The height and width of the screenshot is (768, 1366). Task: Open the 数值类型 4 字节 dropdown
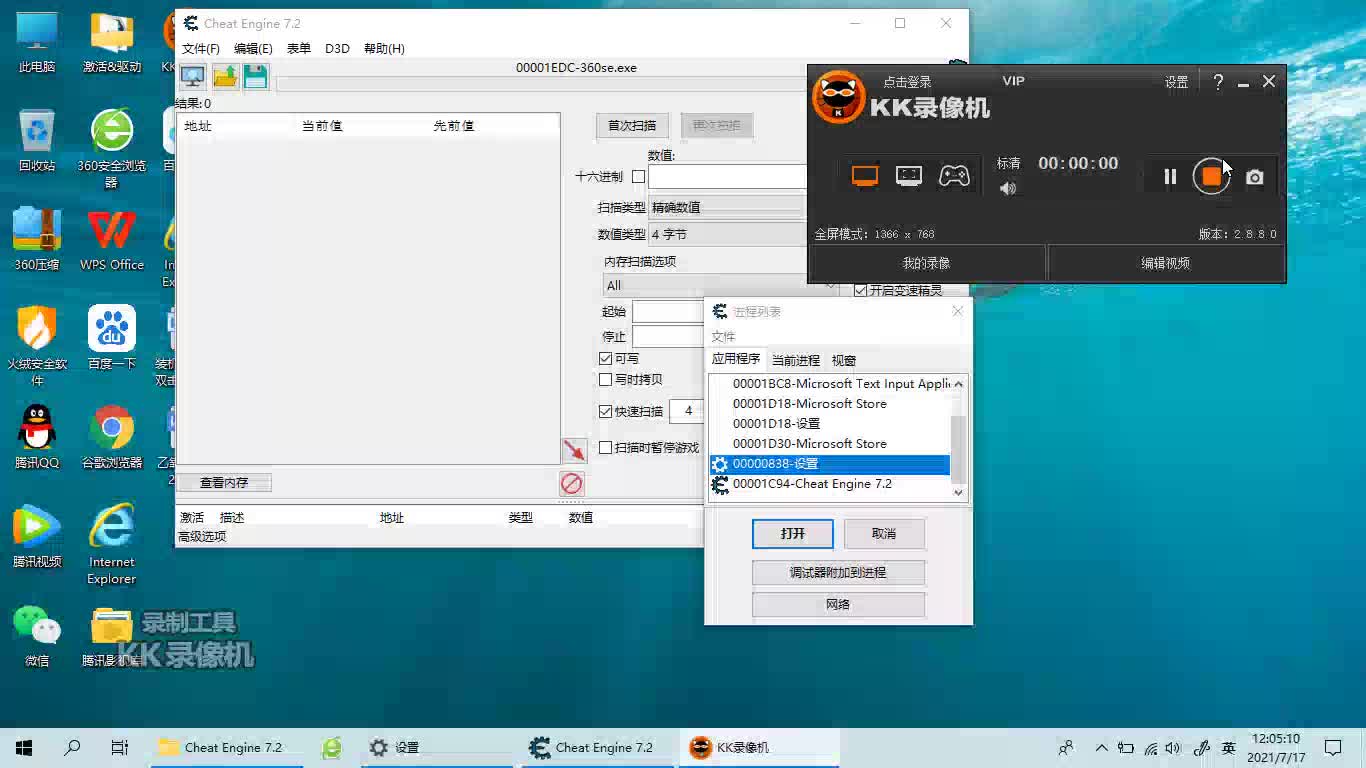727,234
